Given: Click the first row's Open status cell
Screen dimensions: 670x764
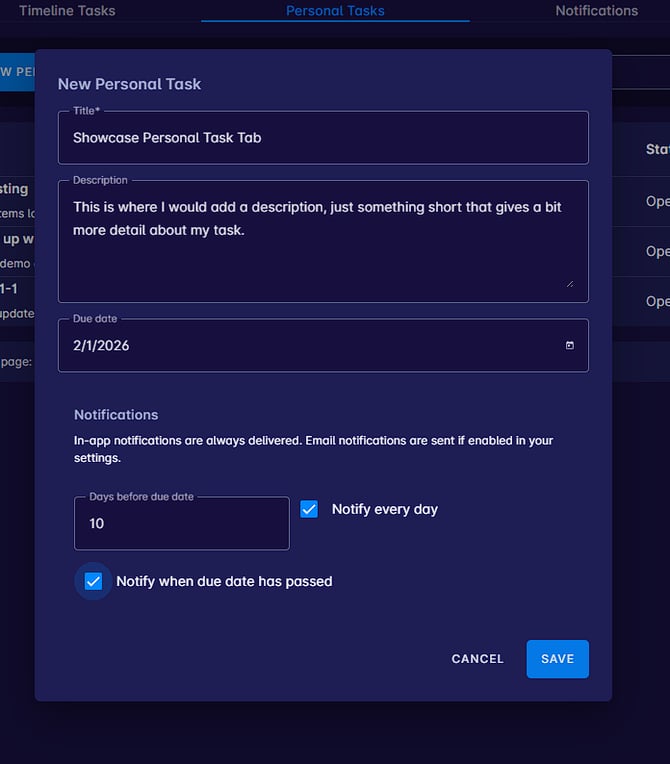Looking at the screenshot, I should (x=657, y=201).
